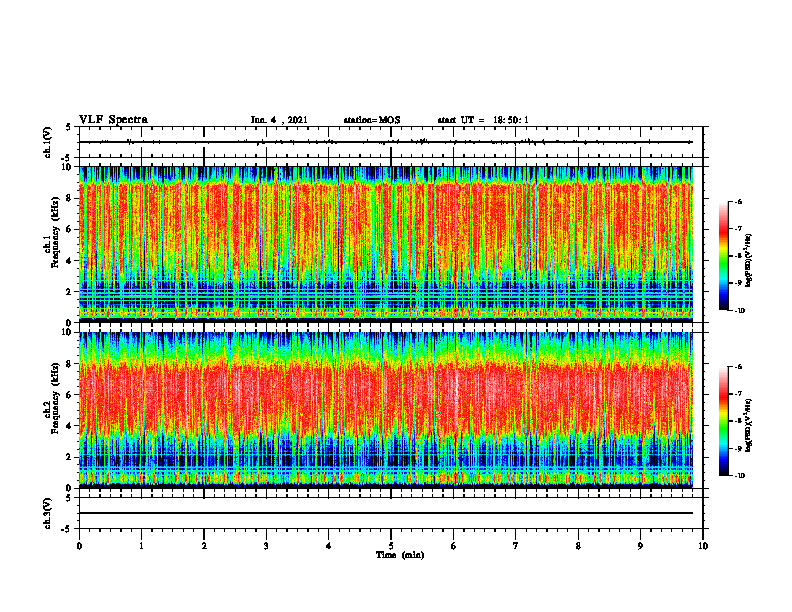The image size is (792, 612).
Task: Click the ch.2 spectrogram color scale bar
Action: point(723,421)
